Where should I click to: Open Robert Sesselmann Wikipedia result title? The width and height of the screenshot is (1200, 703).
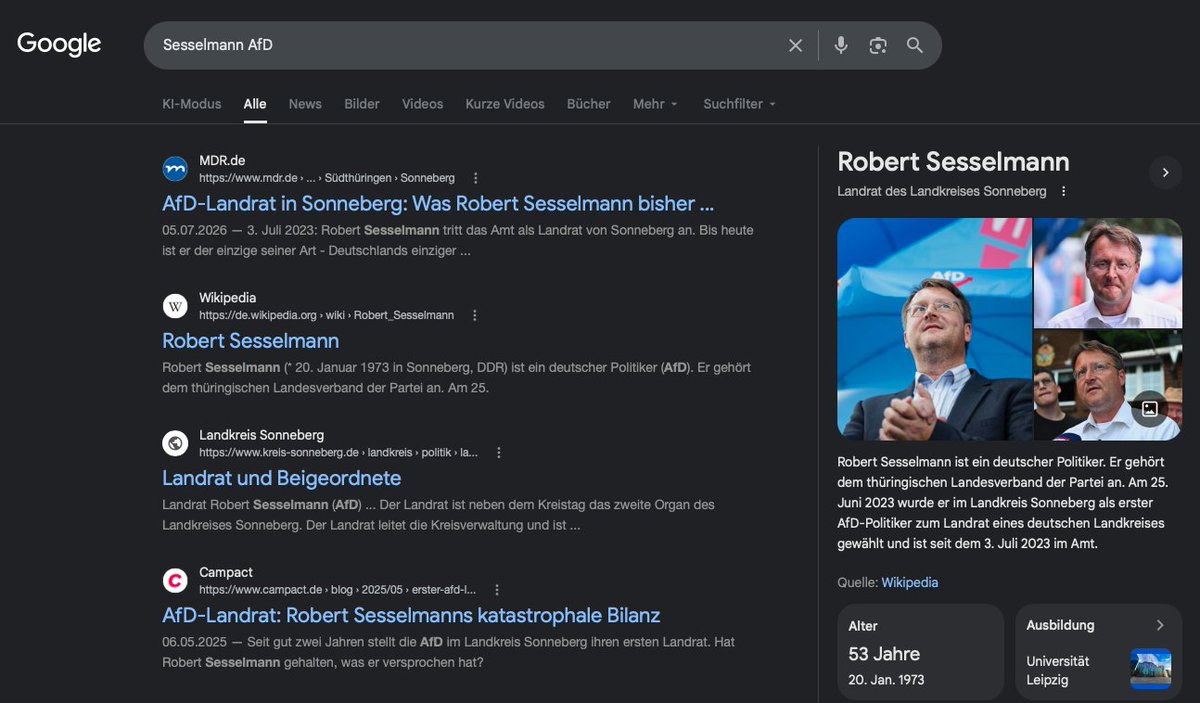click(250, 340)
